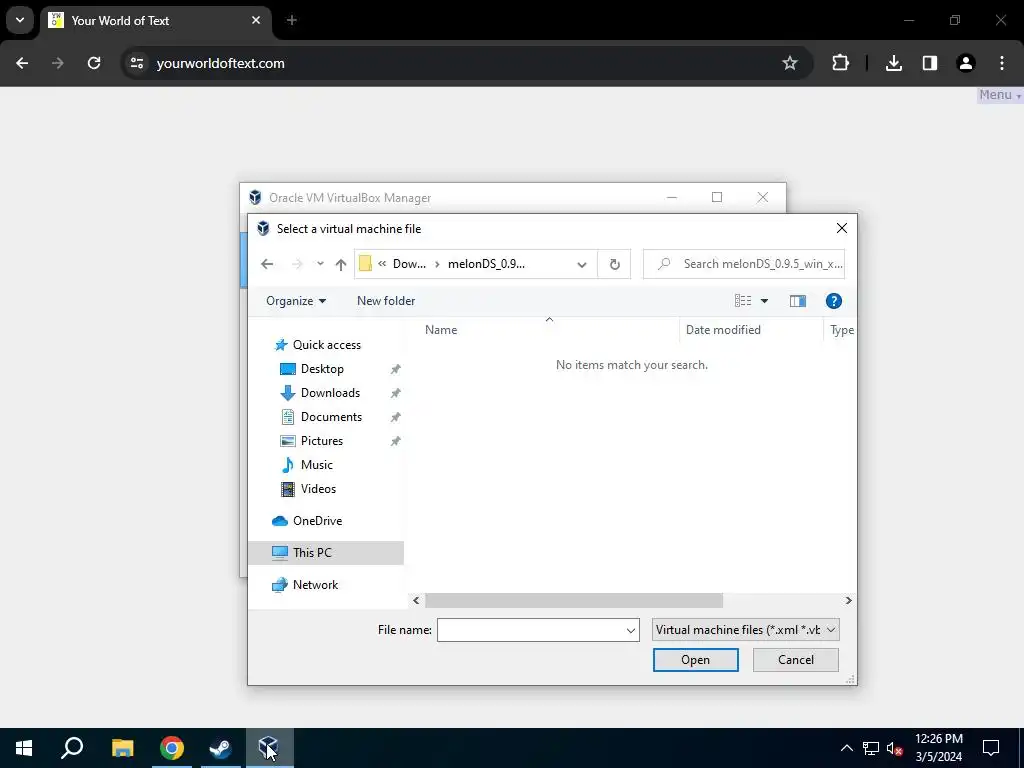Select Network in navigation pane
Screen dimensions: 1024x768
pyautogui.click(x=315, y=584)
